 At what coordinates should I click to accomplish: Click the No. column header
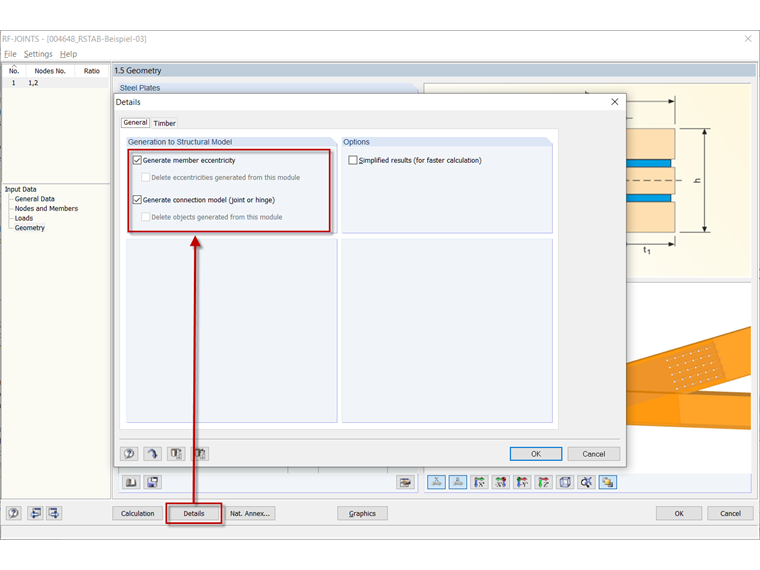[x=14, y=71]
